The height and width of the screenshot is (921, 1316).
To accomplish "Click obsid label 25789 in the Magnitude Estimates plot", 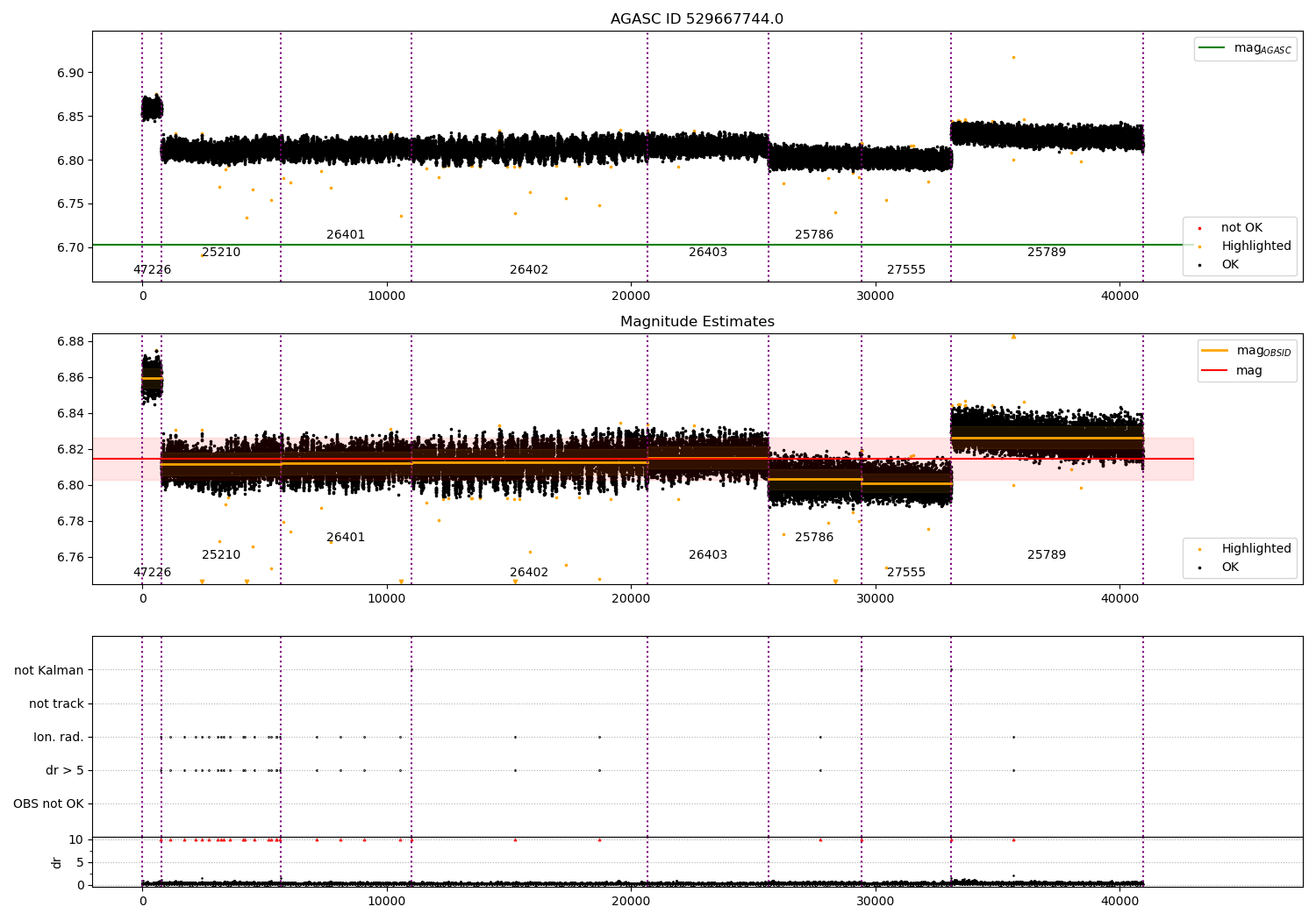I will point(1047,554).
